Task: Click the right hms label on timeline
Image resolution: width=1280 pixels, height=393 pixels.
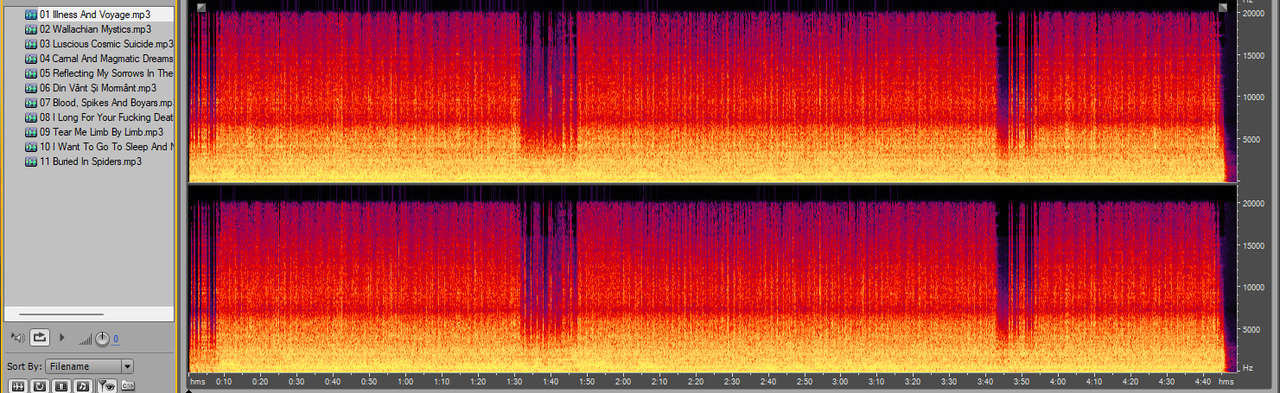Action: pyautogui.click(x=1226, y=382)
